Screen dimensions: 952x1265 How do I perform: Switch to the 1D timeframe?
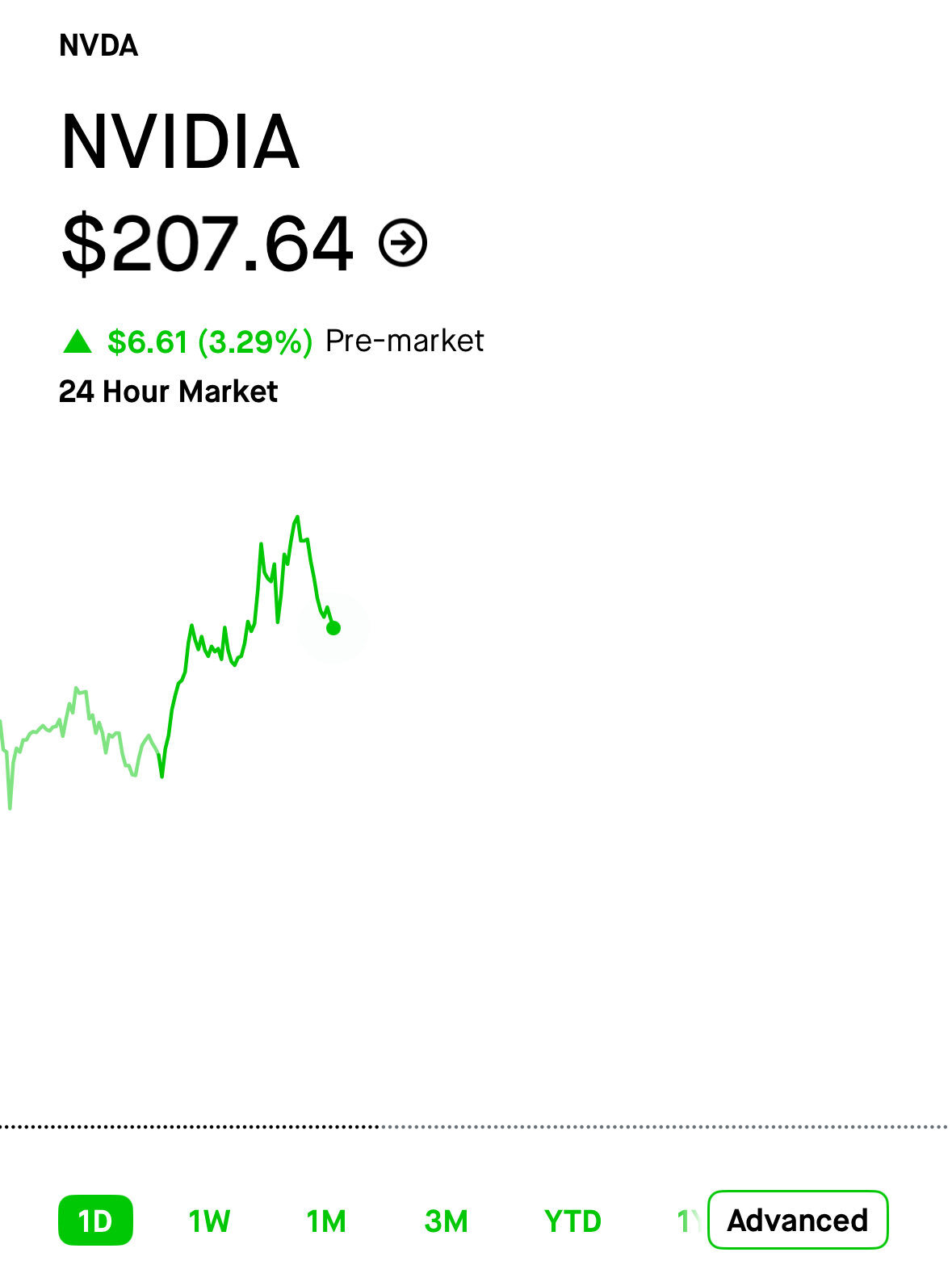pyautogui.click(x=97, y=1221)
